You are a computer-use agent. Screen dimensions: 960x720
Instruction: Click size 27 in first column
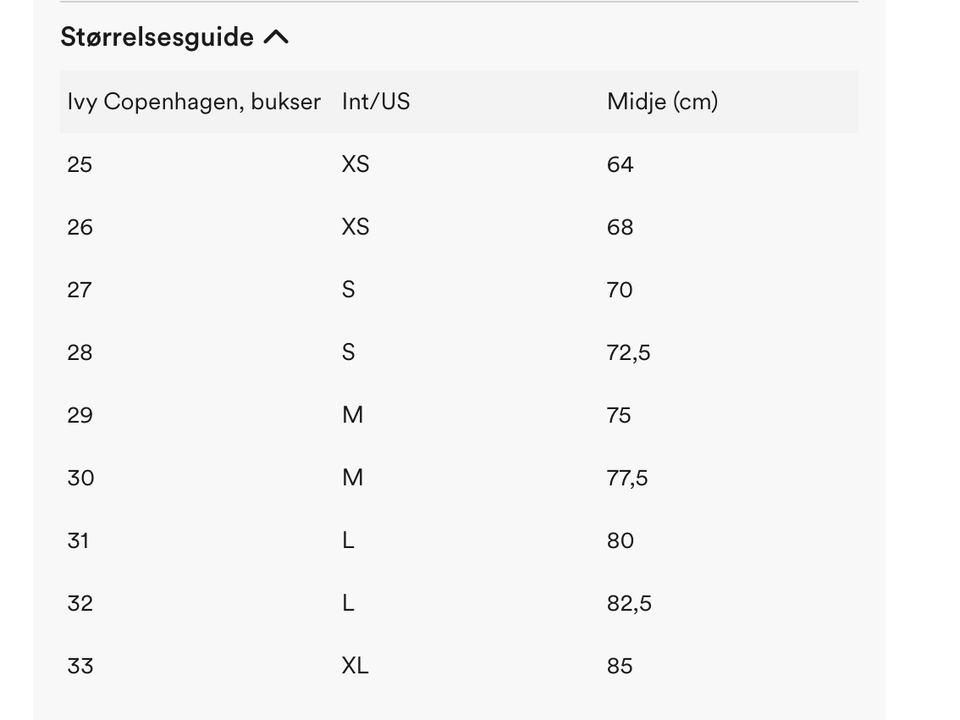coord(80,290)
